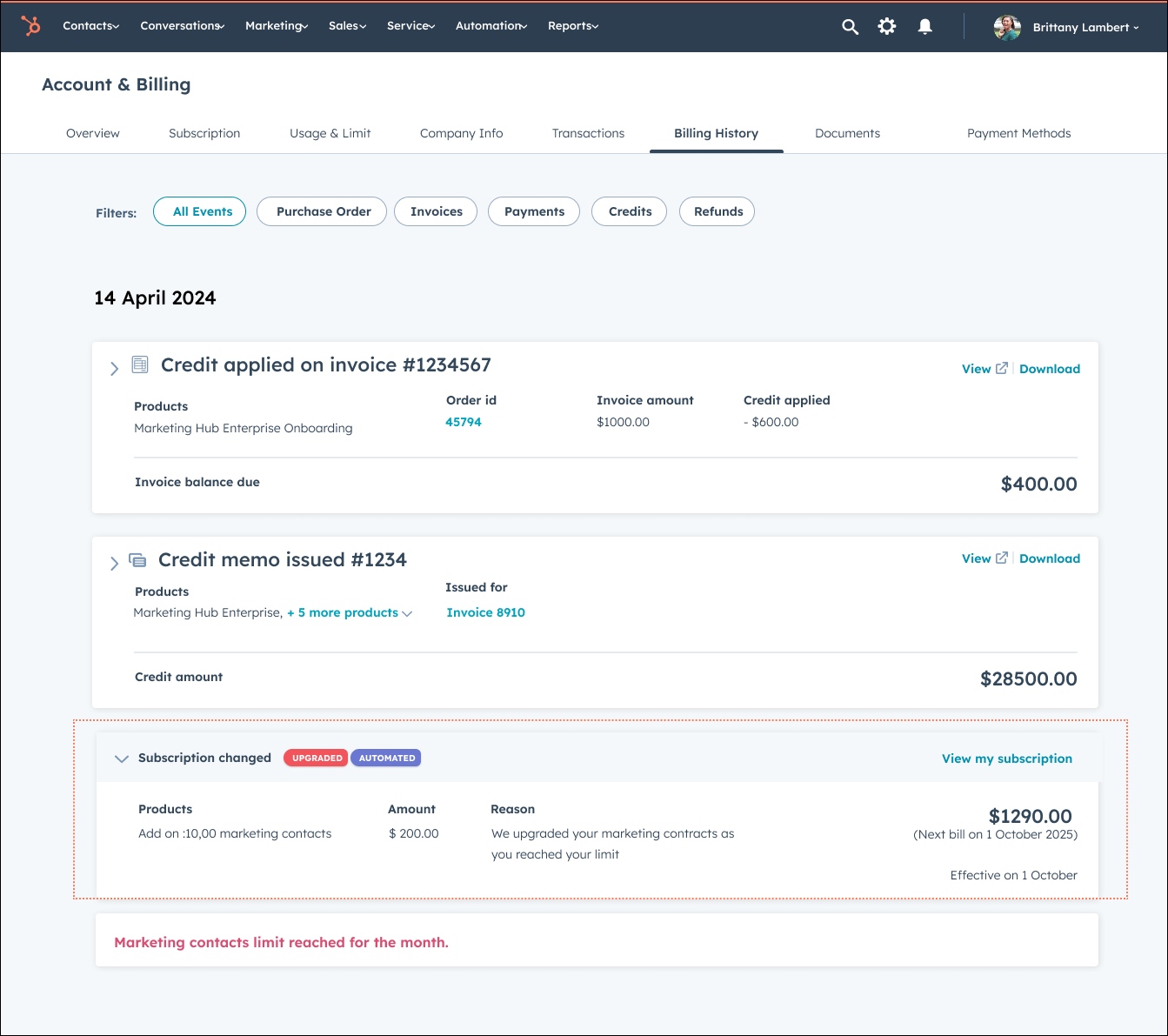1168x1036 pixels.
Task: Click the AUTOMATED badge
Action: point(386,758)
